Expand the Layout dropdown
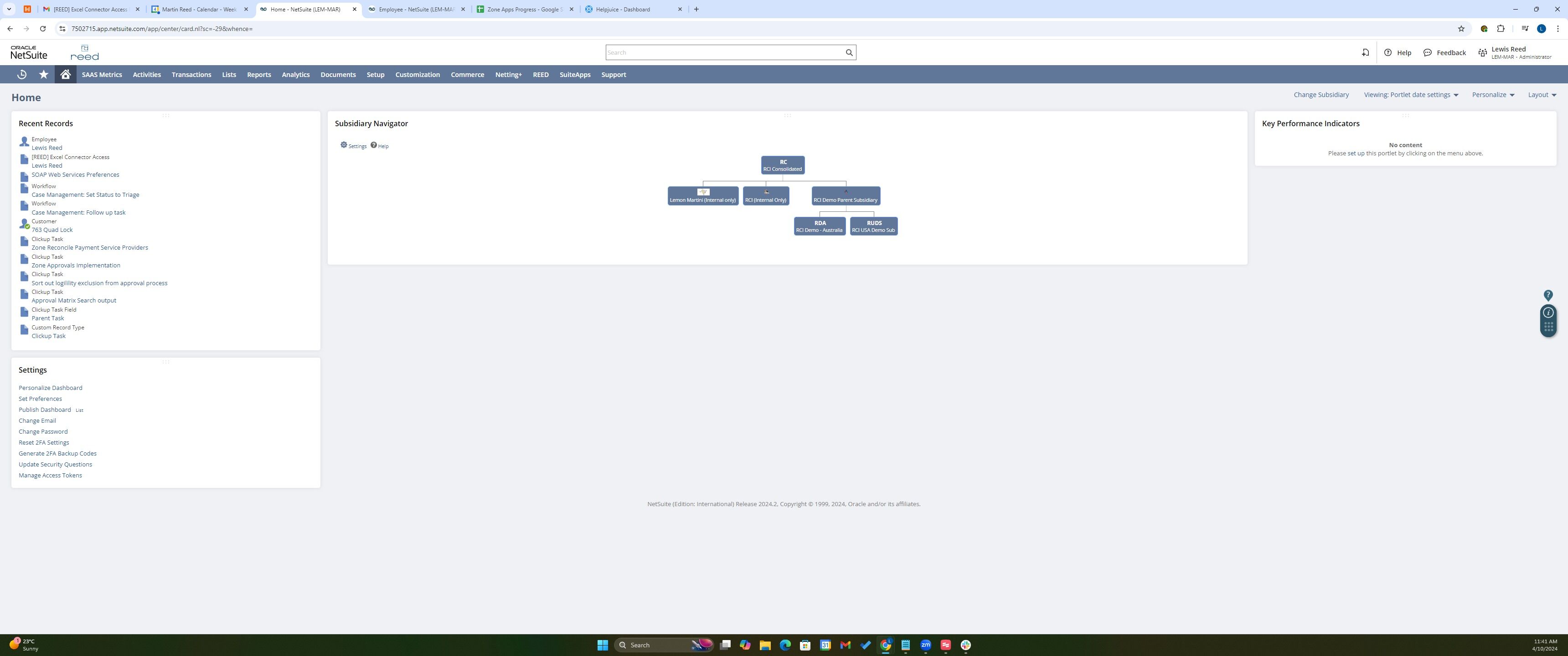 (1541, 95)
